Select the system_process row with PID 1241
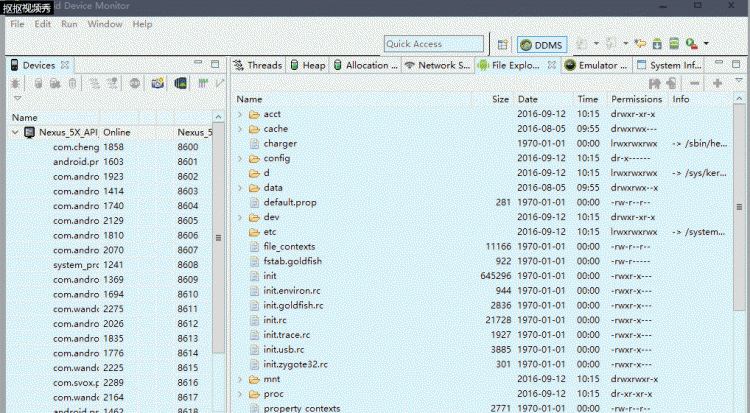Image resolution: width=750 pixels, height=413 pixels. (110, 265)
